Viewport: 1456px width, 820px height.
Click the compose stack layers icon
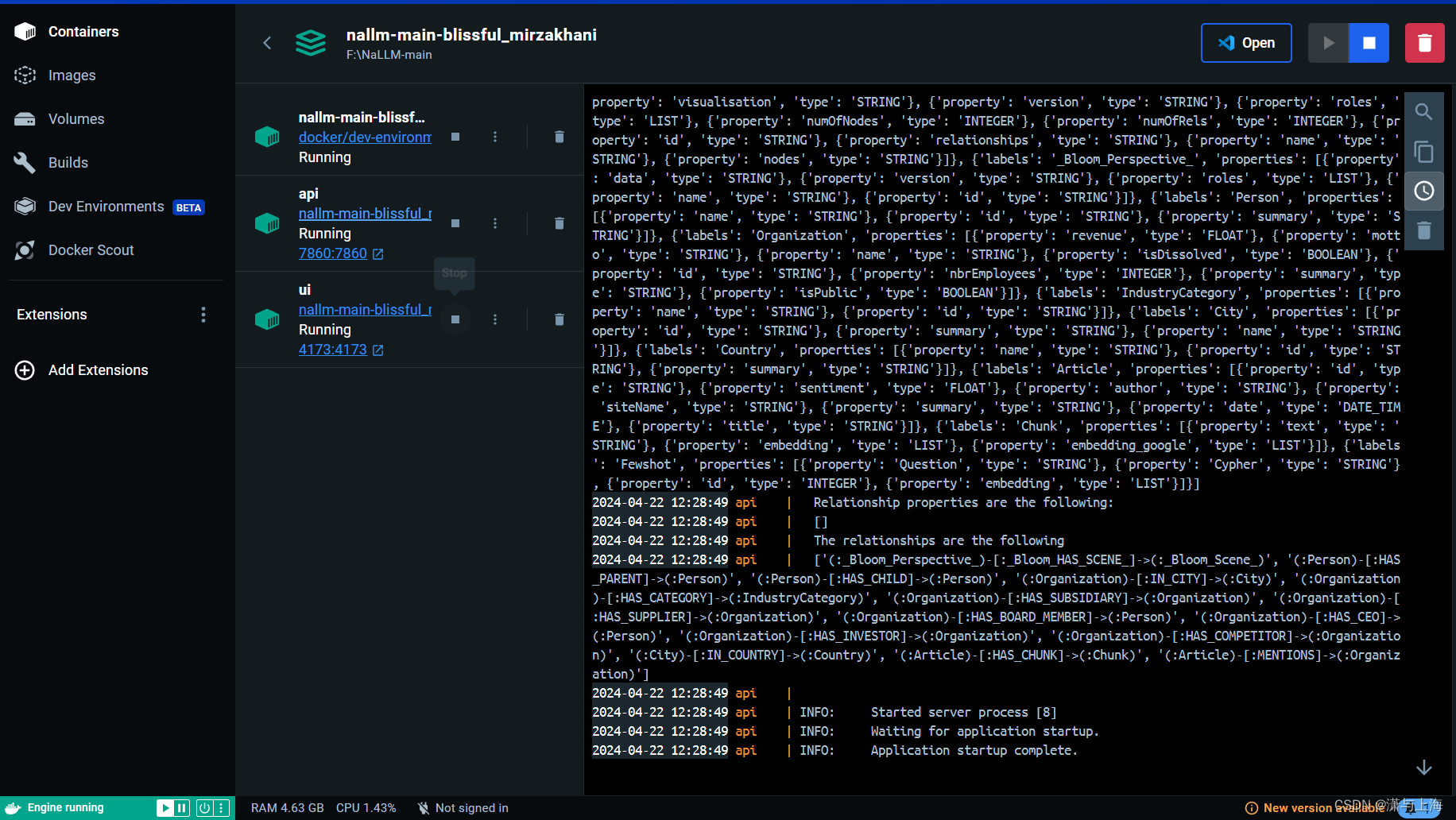(x=311, y=43)
